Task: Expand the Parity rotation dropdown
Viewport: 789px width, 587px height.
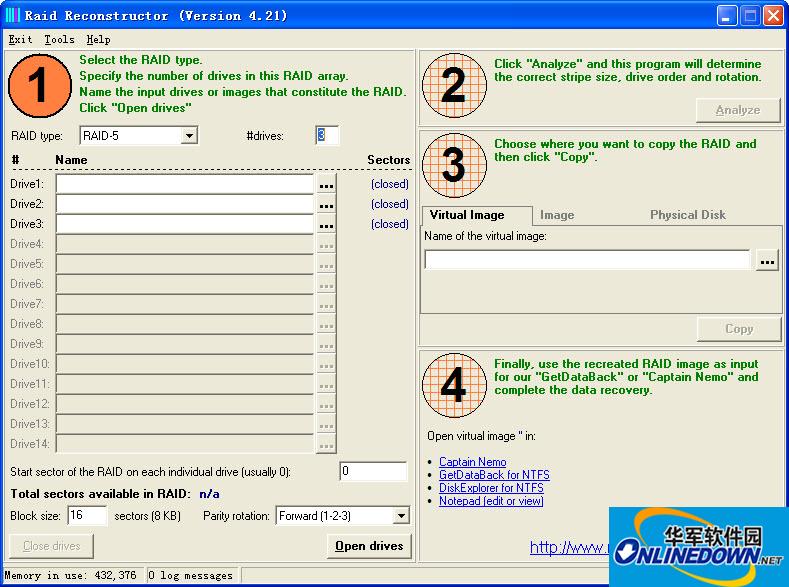Action: pos(401,516)
